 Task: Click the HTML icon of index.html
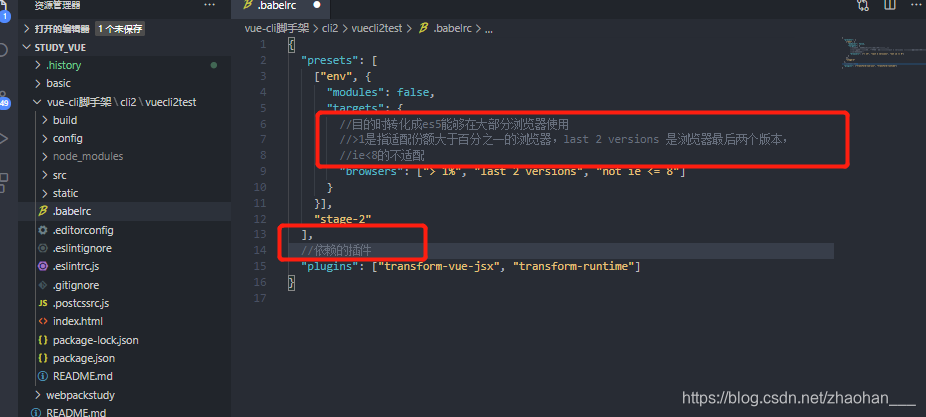point(43,321)
